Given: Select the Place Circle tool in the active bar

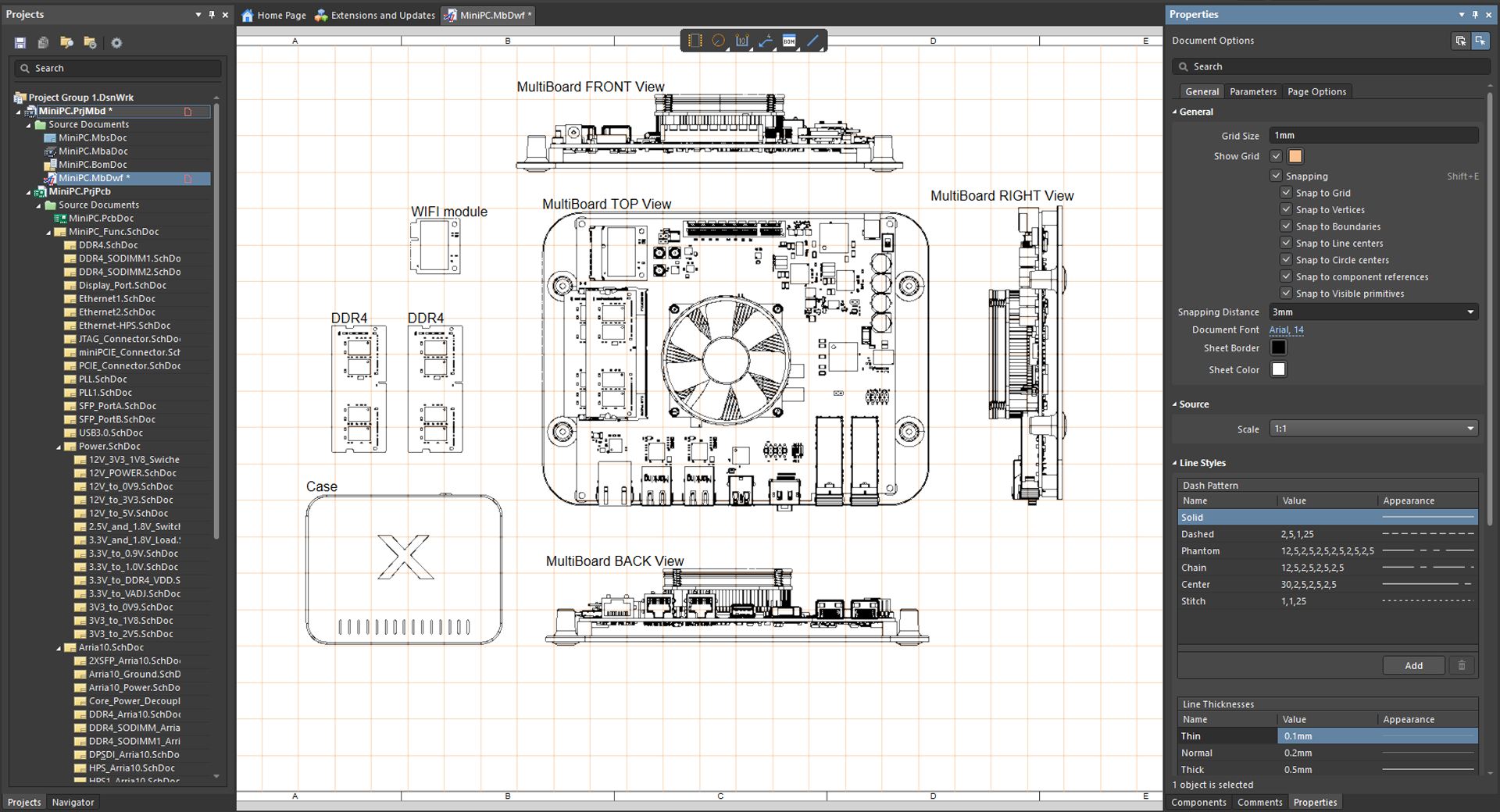Looking at the screenshot, I should pyautogui.click(x=718, y=41).
